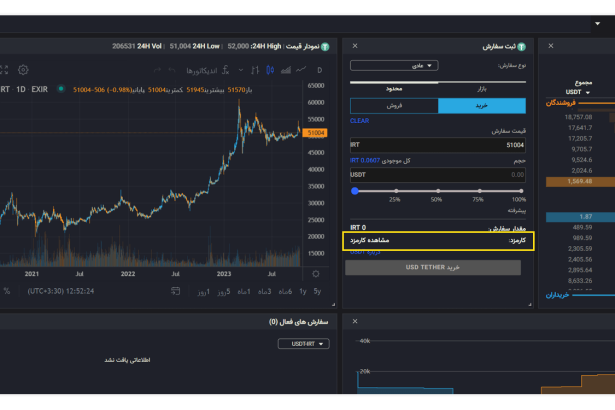Click the fullscreen chart icon
The image size is (615, 410).
point(5,70)
